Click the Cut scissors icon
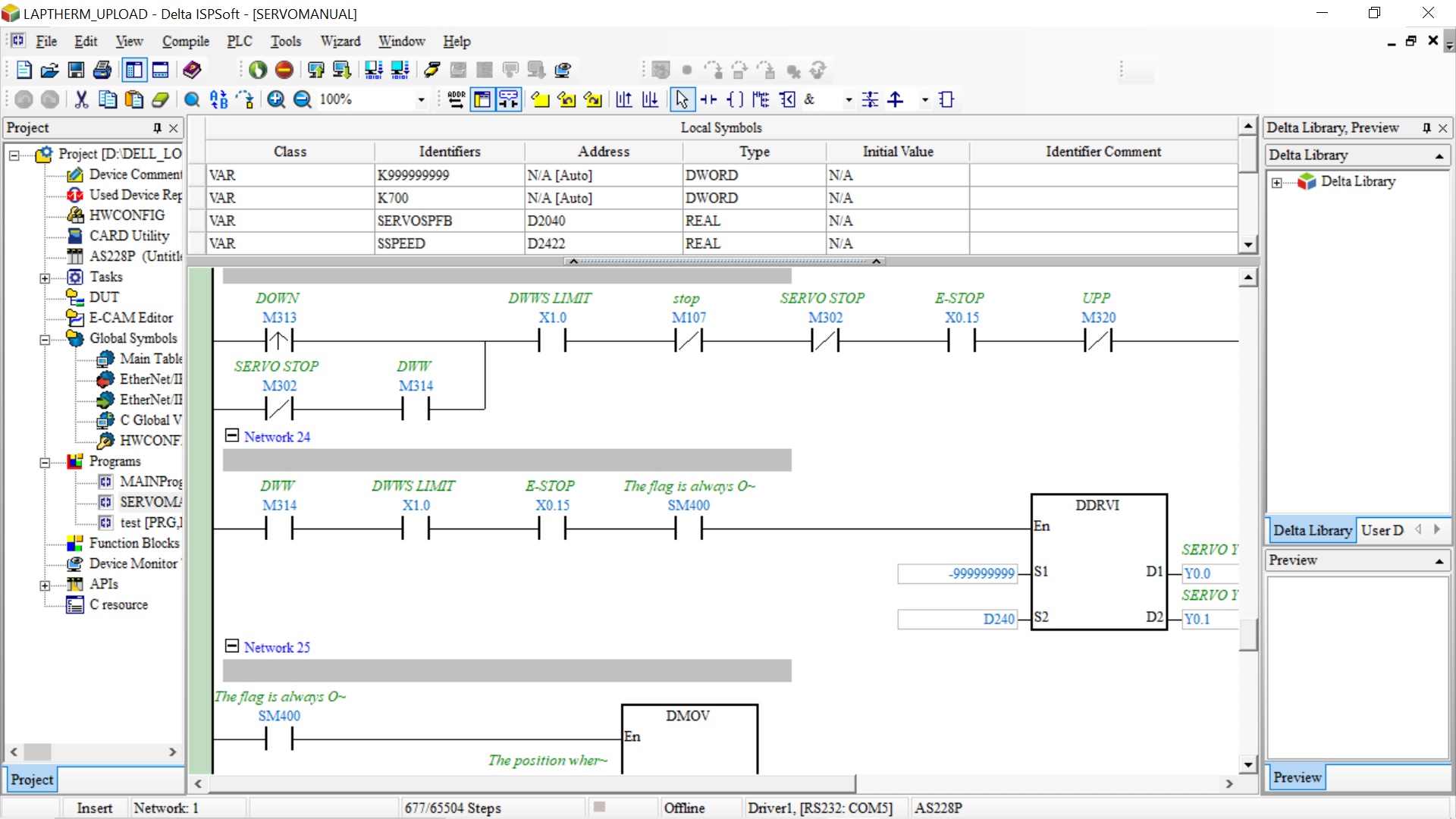This screenshot has height=819, width=1456. (81, 99)
